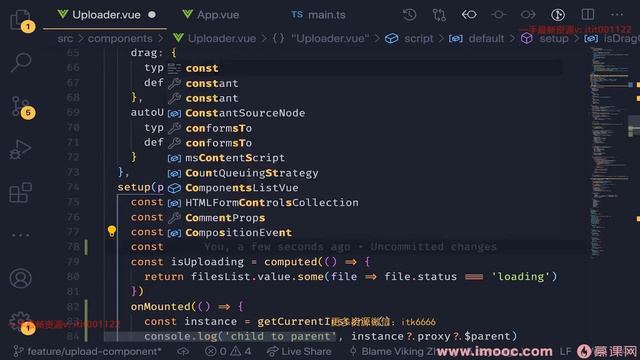Click line number 79 in the gutter
Screen dimensions: 640x360
[73, 262]
